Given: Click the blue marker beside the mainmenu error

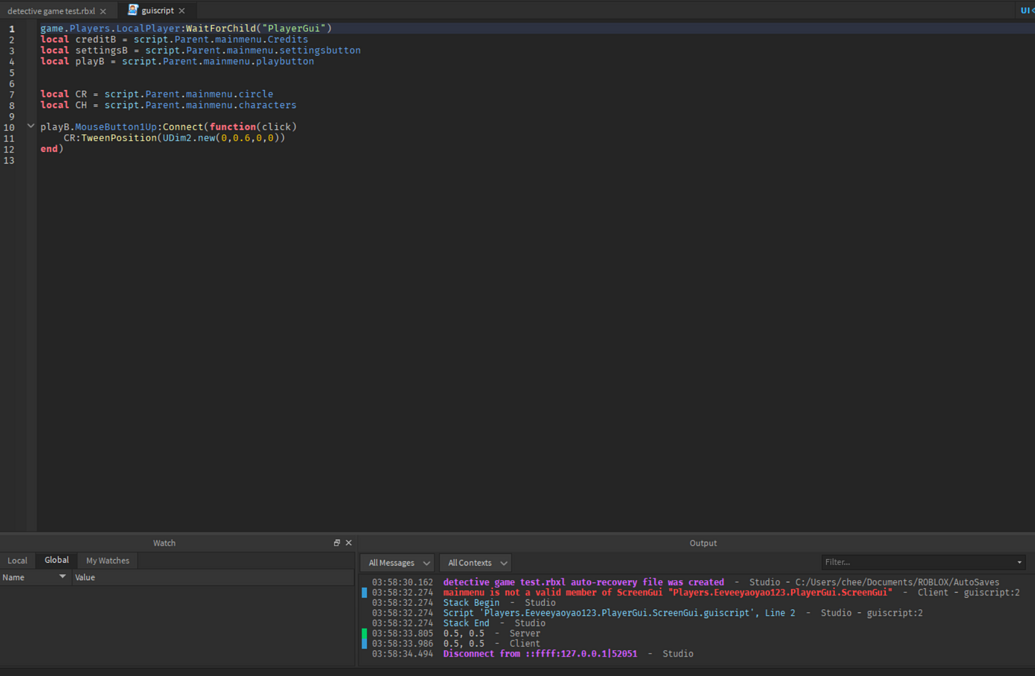Looking at the screenshot, I should pyautogui.click(x=363, y=592).
